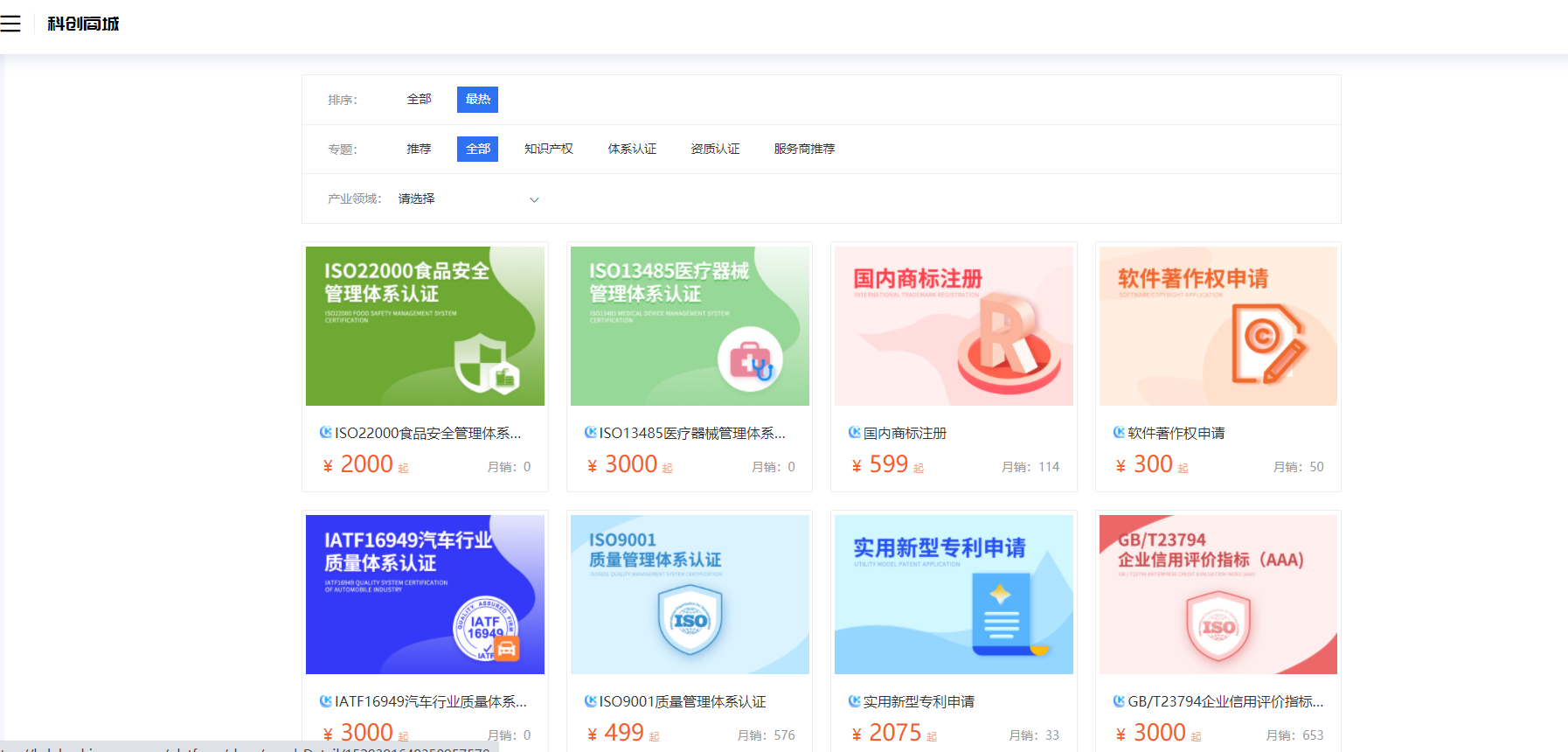Click 月销: 576 on ISO9001 card
Image resolution: width=1568 pixels, height=752 pixels.
(767, 735)
